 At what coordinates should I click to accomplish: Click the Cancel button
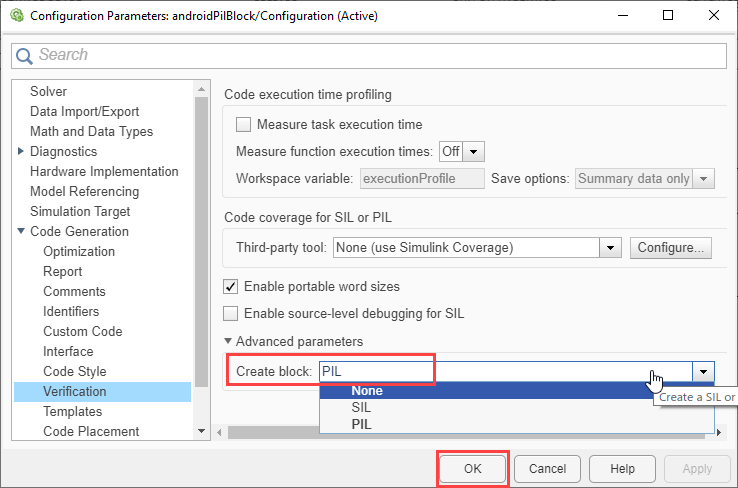click(x=547, y=468)
